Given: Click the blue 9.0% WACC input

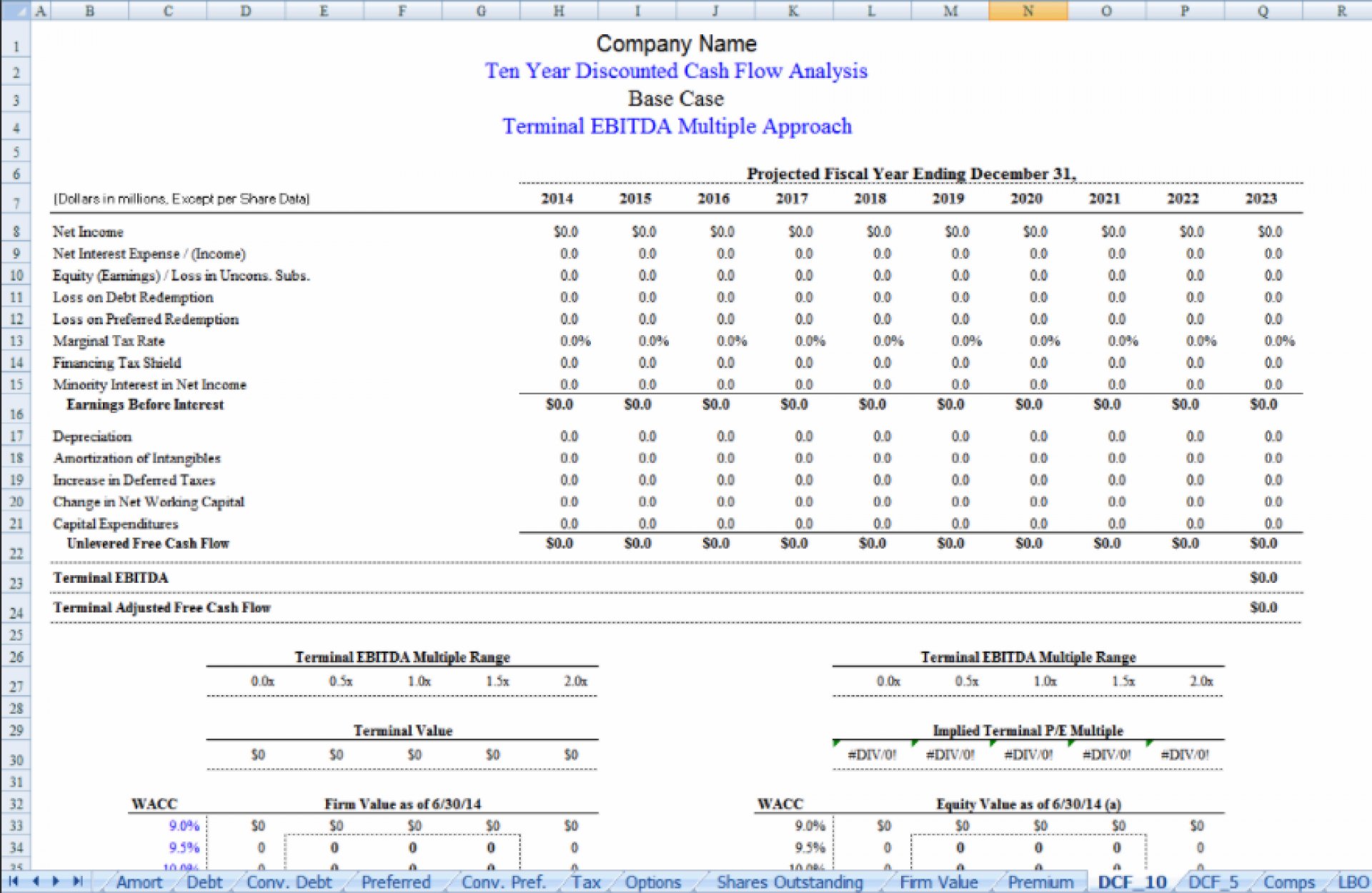Looking at the screenshot, I should point(184,826).
